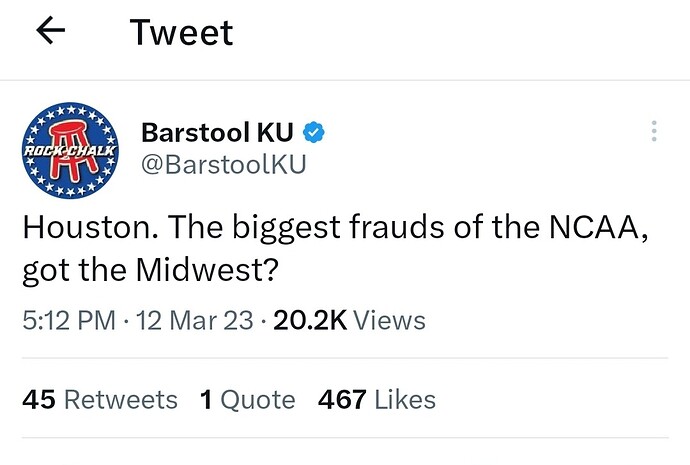Open the 1 Quote list
This screenshot has height=465, width=690.
[247, 399]
